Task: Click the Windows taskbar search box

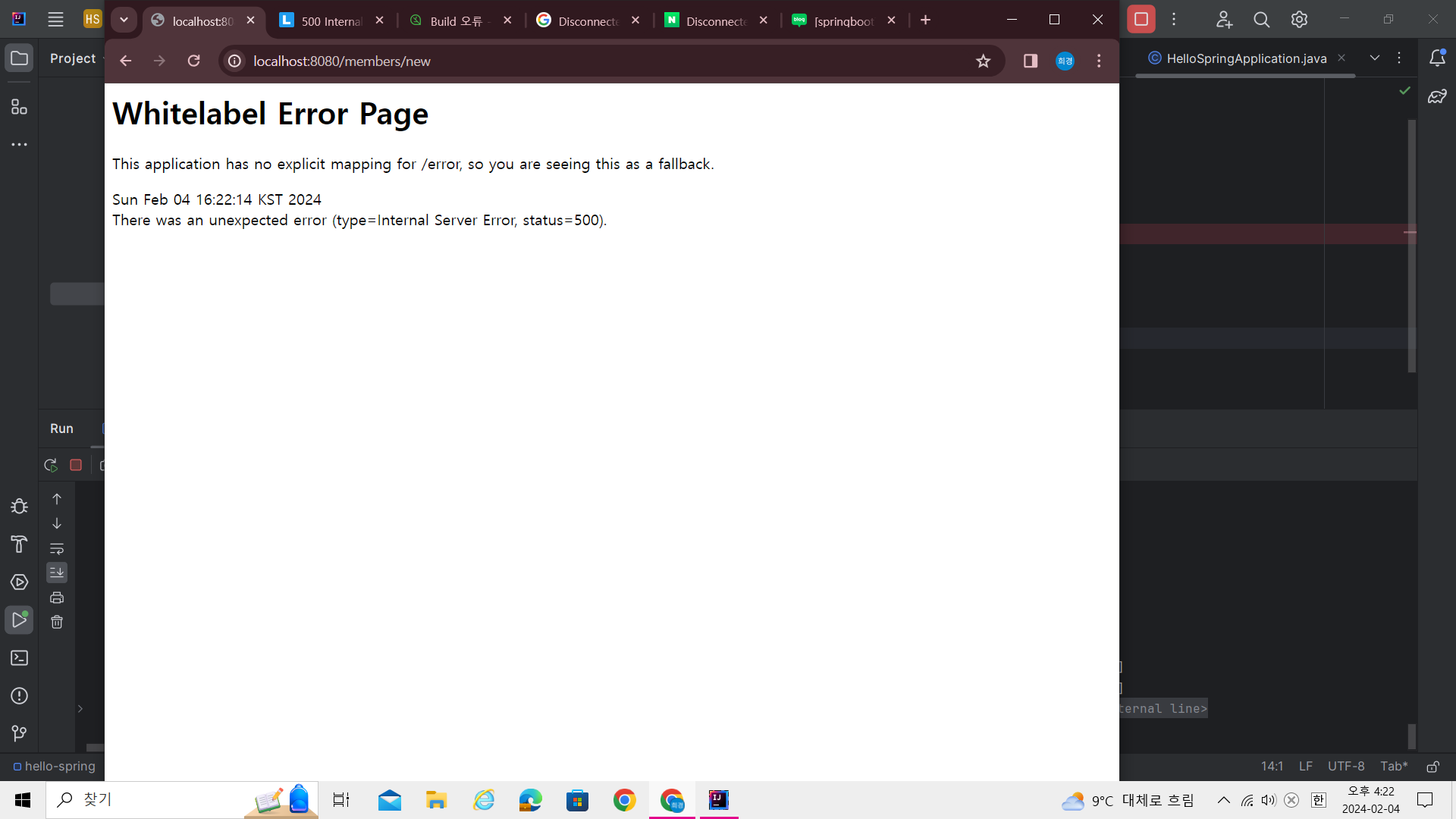Action: tap(182, 800)
